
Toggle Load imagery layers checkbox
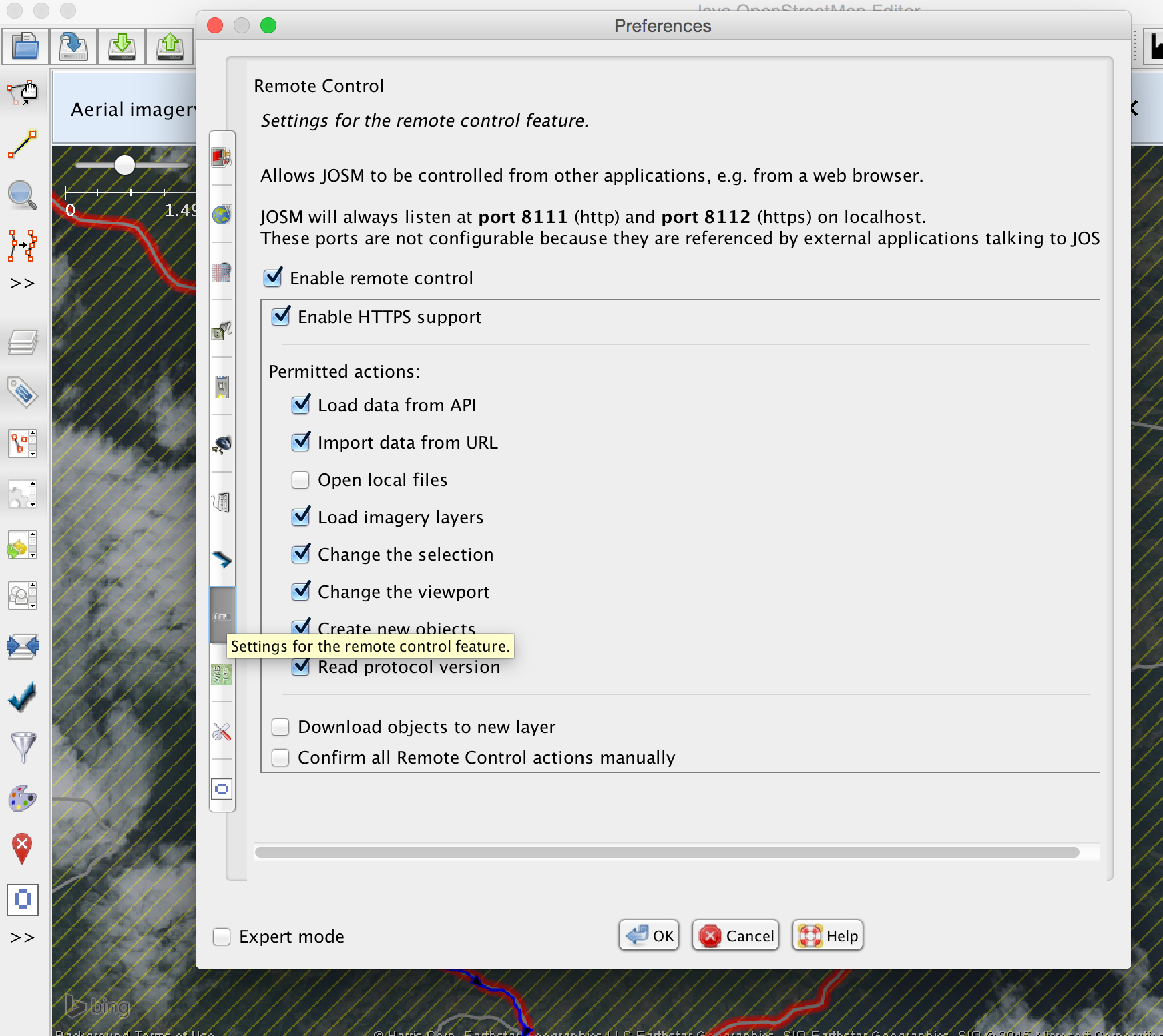[300, 517]
